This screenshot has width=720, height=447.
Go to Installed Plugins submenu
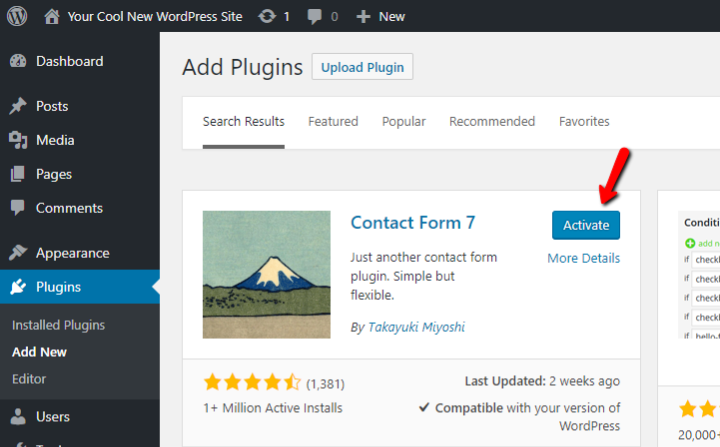click(x=58, y=325)
